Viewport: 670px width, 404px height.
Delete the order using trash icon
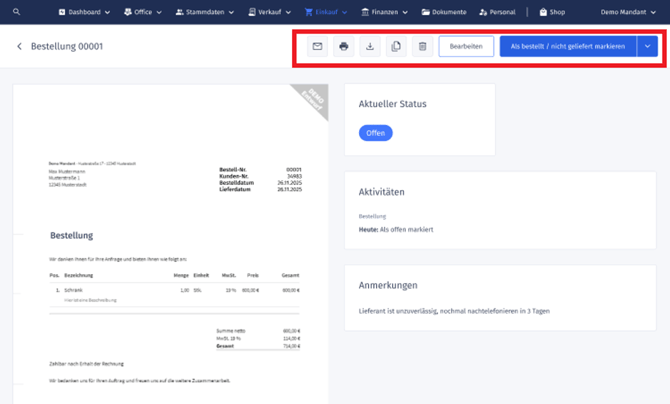(422, 47)
